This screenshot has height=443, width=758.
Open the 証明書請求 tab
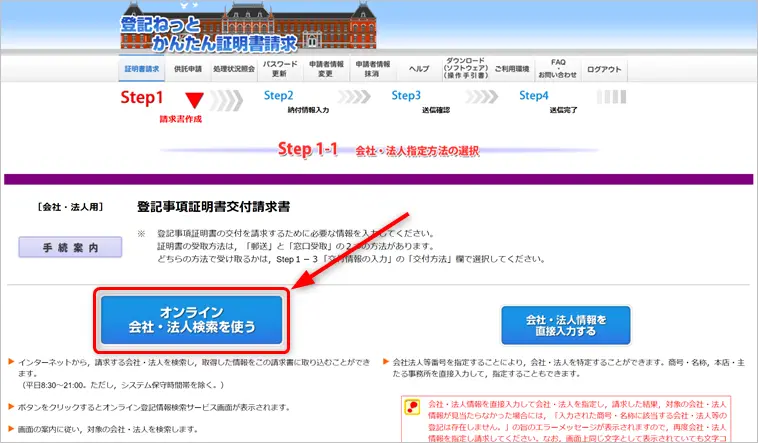[142, 70]
